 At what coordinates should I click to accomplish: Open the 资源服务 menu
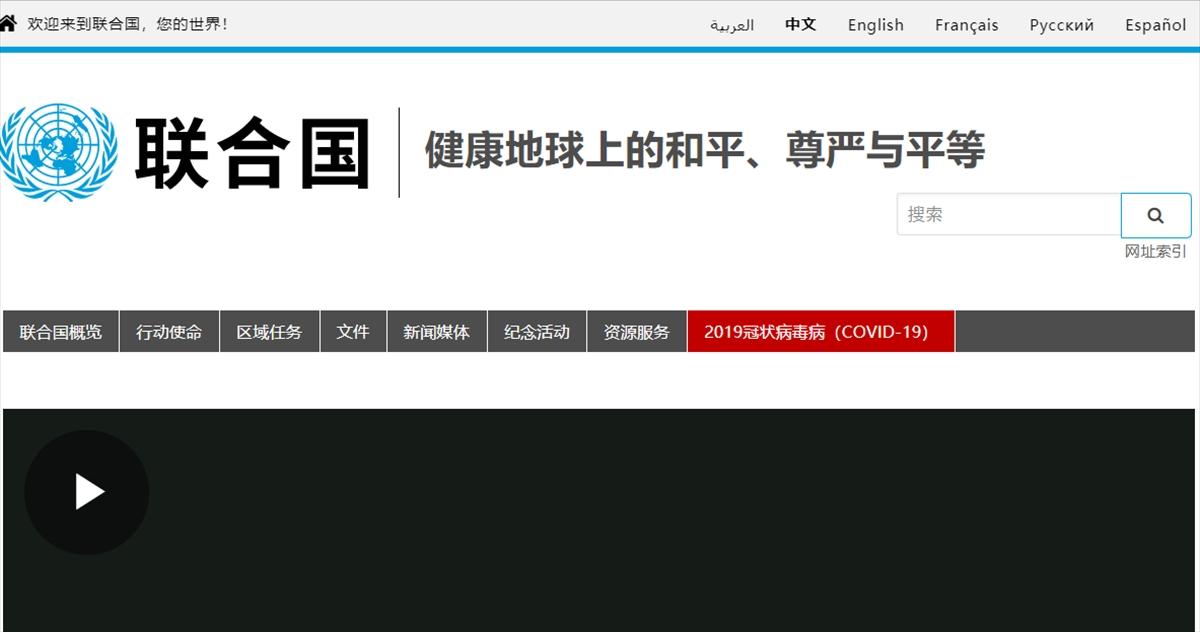coord(637,332)
